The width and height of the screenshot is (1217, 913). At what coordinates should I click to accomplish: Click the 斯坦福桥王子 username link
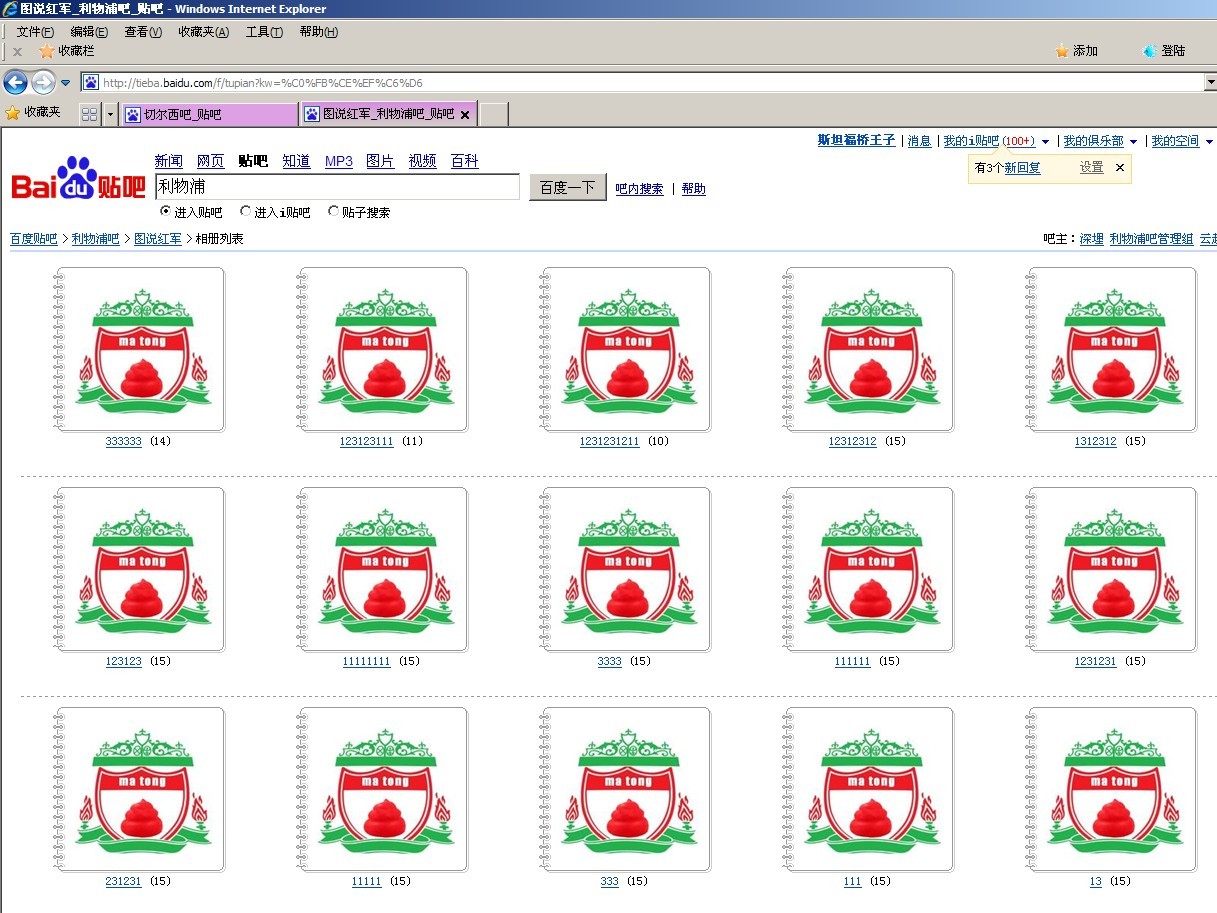pyautogui.click(x=857, y=141)
